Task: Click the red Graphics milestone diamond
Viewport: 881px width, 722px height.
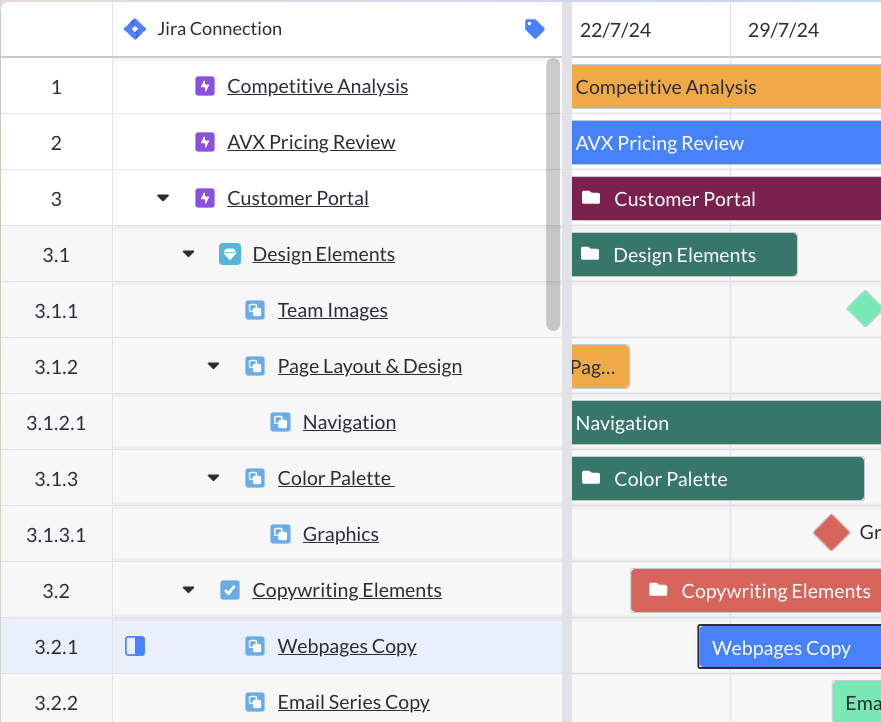Action: click(x=832, y=533)
